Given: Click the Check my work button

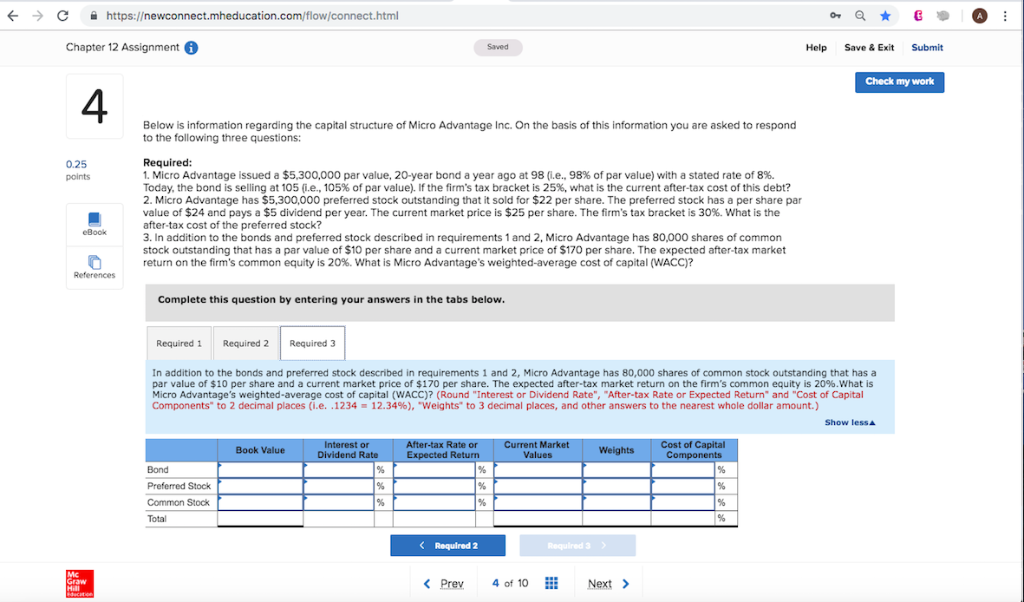Looking at the screenshot, I should click(x=899, y=82).
